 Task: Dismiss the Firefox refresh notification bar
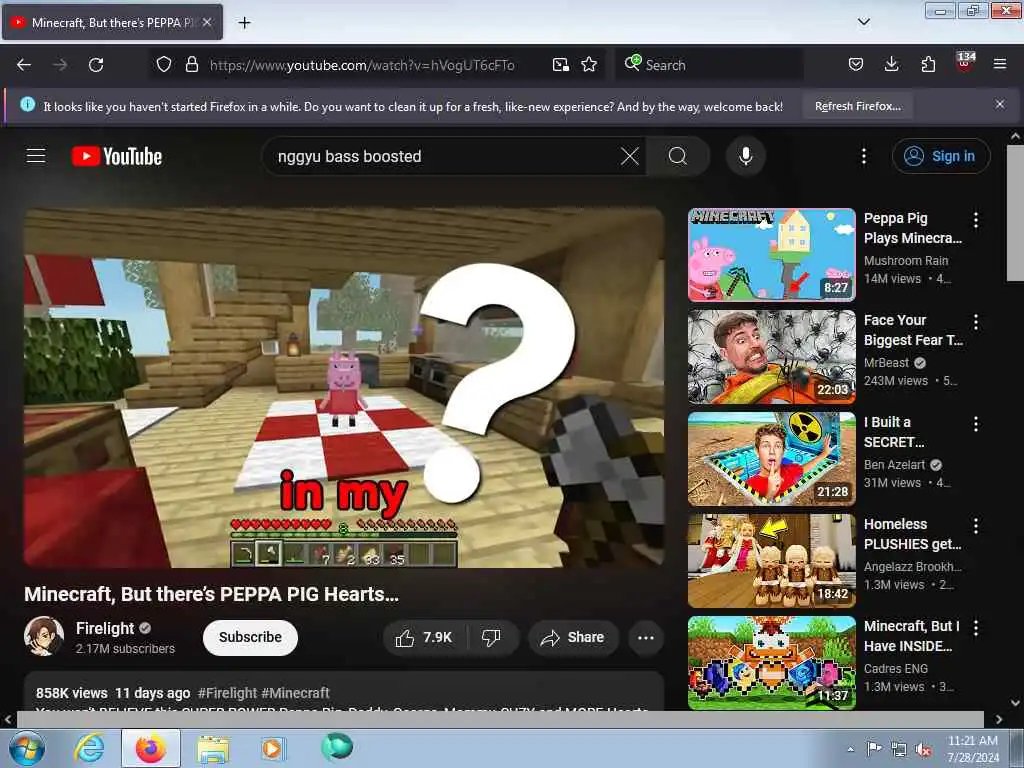pyautogui.click(x=1000, y=104)
